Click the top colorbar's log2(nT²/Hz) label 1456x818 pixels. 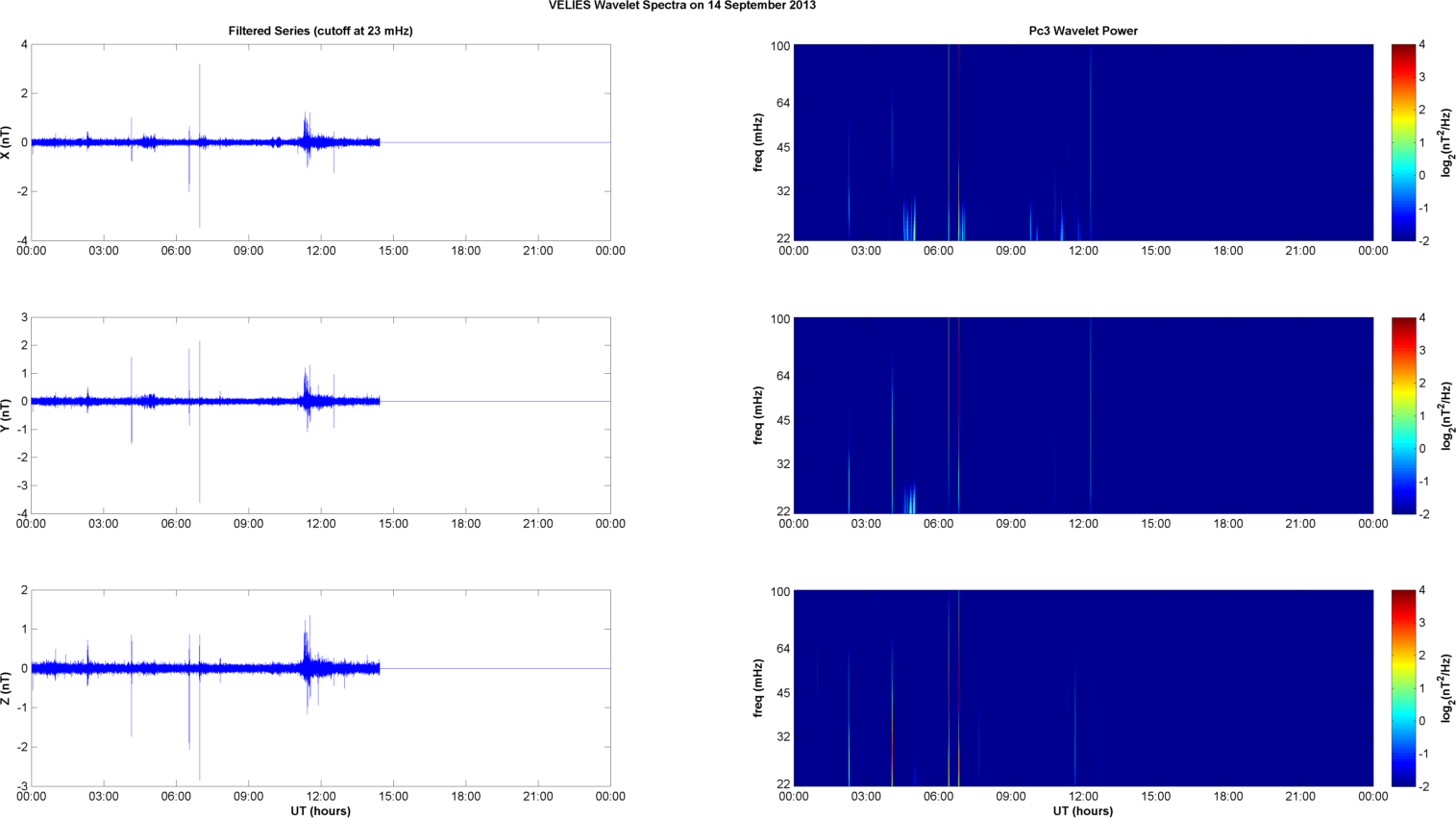(1446, 142)
